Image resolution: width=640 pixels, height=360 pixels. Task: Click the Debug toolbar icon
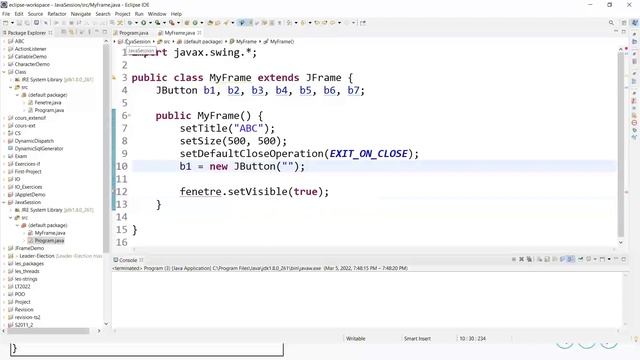[130, 23]
